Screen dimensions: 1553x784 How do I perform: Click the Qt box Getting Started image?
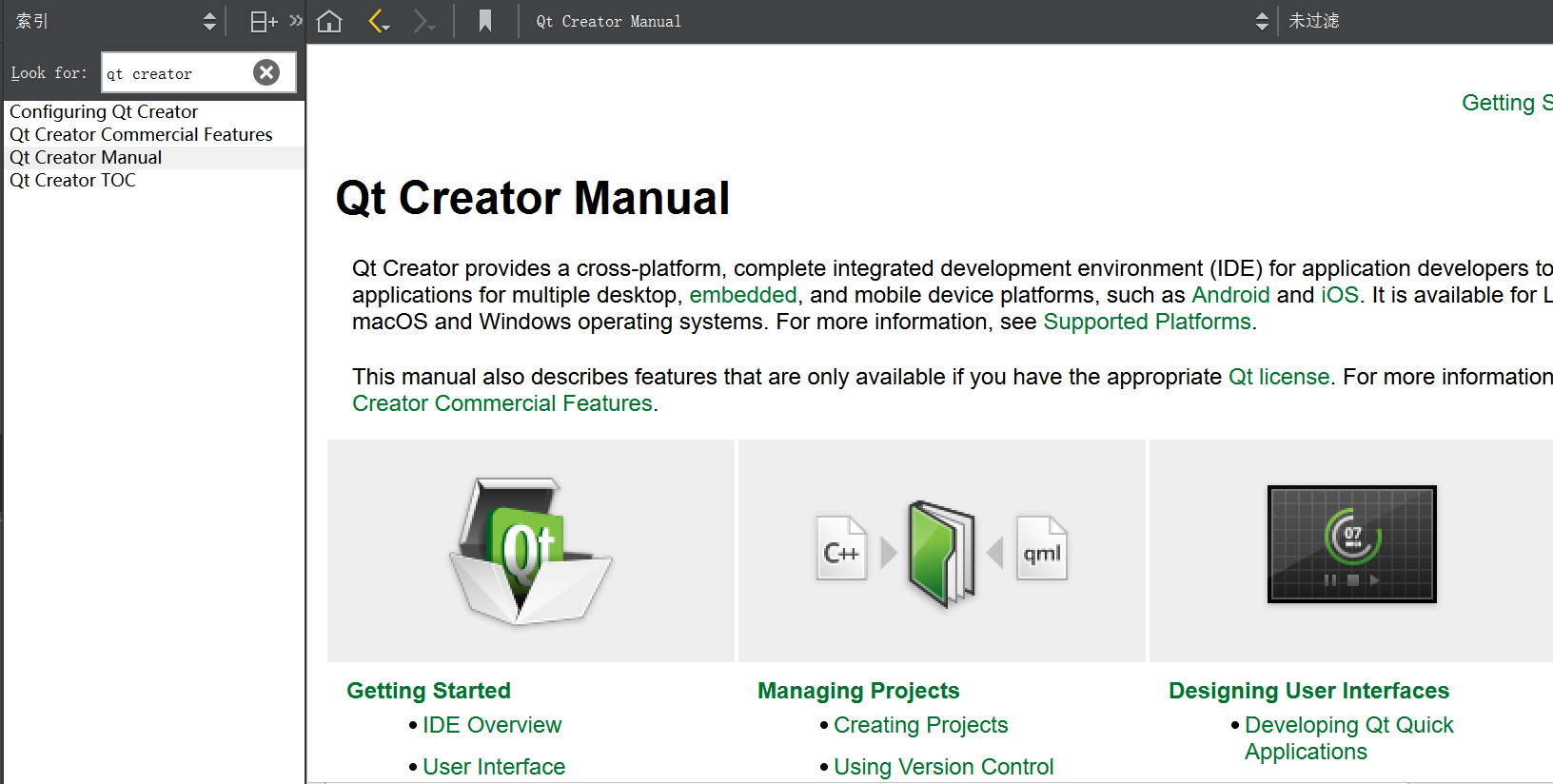point(531,551)
